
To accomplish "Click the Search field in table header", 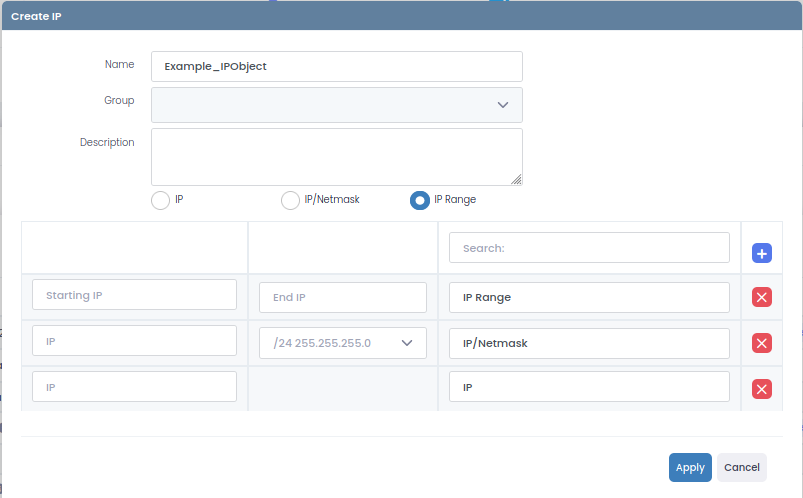I will 589,248.
